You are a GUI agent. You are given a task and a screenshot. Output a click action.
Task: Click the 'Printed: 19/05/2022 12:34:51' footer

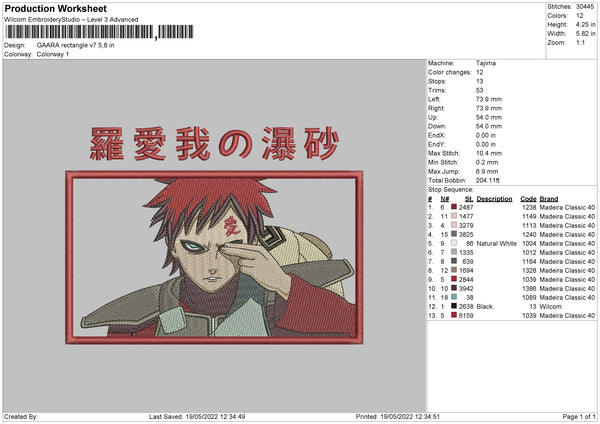(398, 416)
